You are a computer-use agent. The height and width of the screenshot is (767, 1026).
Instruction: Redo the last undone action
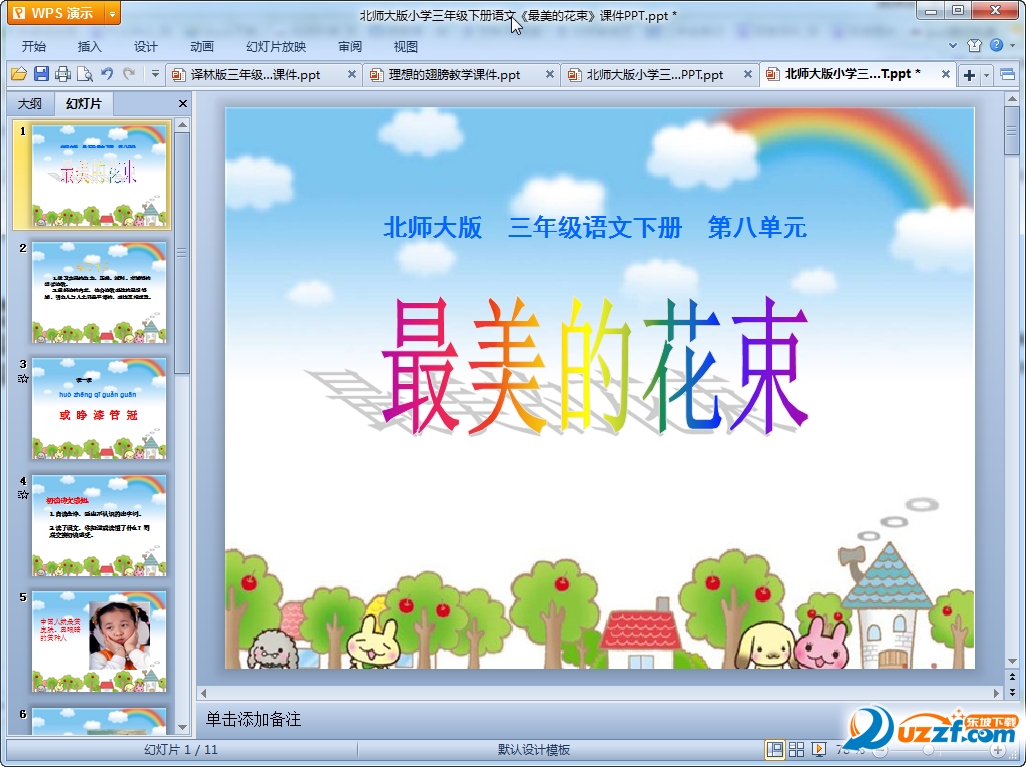[x=129, y=74]
